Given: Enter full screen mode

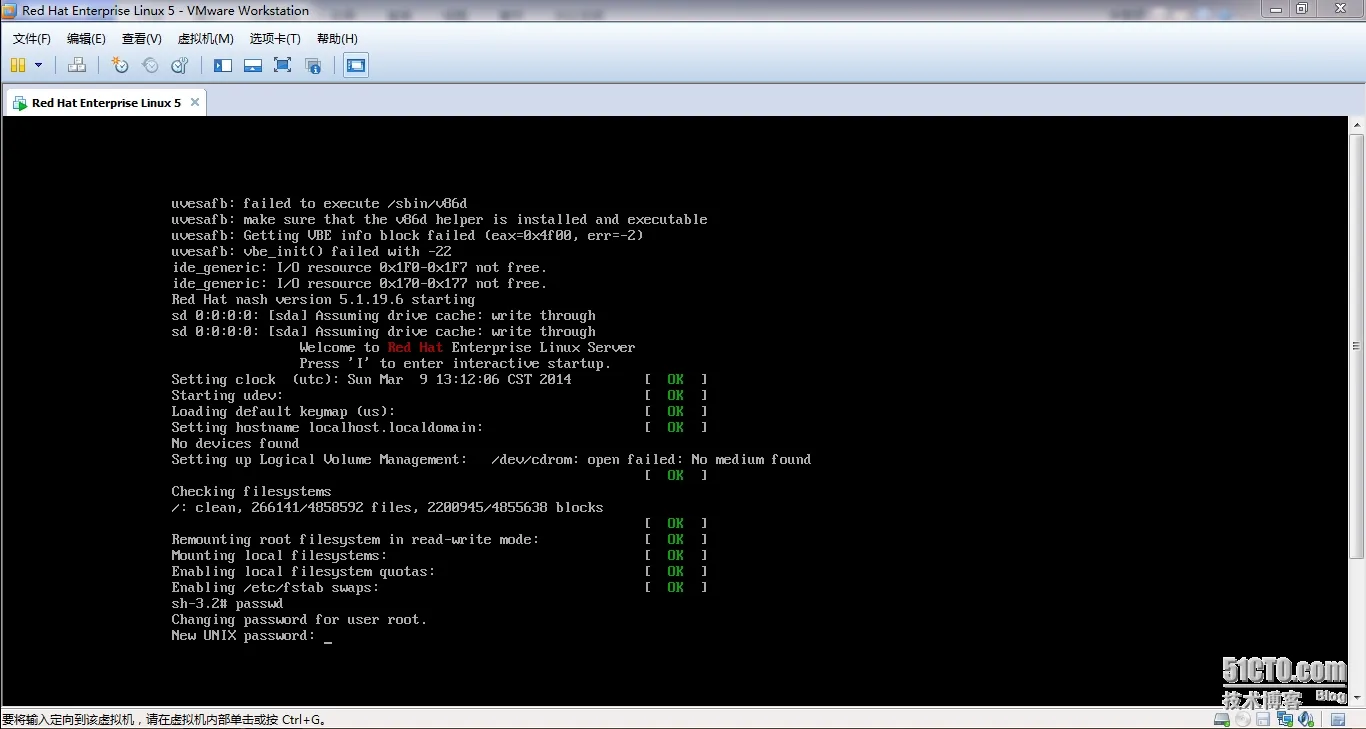Looking at the screenshot, I should tap(282, 65).
